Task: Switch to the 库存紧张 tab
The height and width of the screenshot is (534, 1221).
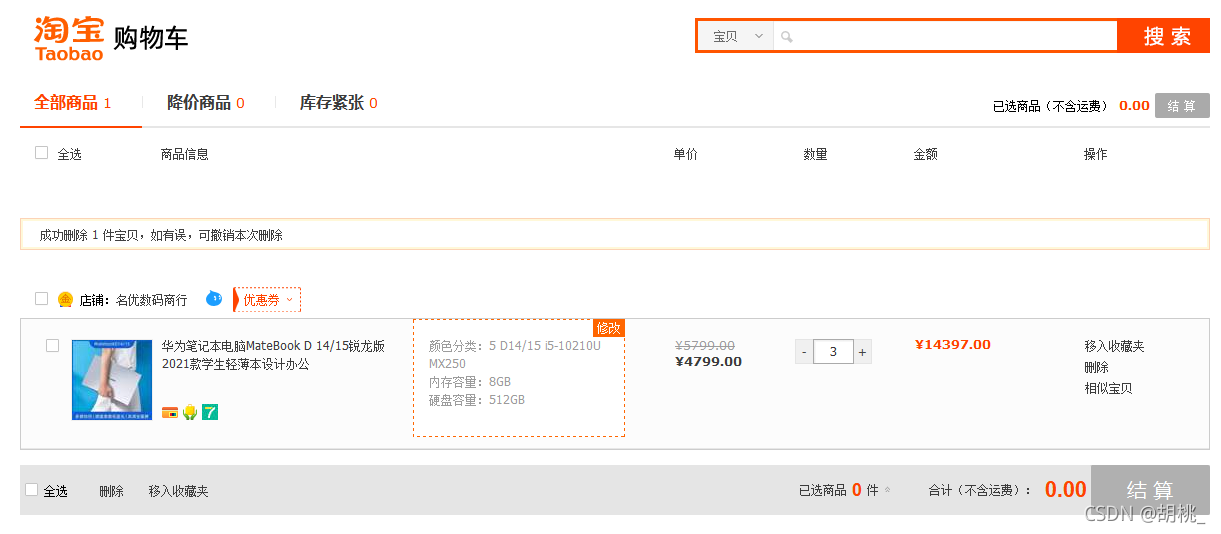Action: click(x=338, y=103)
